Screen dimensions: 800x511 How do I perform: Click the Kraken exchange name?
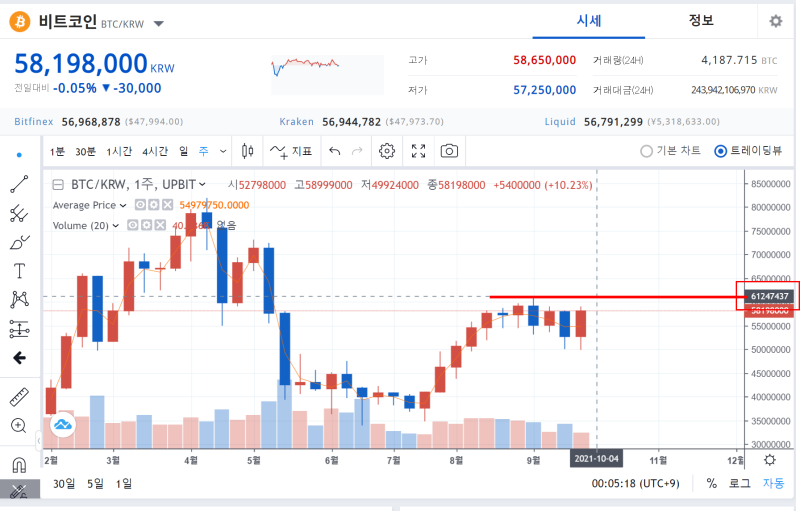[296, 122]
